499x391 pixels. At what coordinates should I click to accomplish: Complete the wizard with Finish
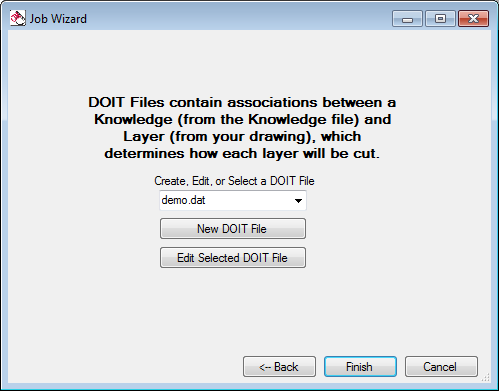[360, 367]
